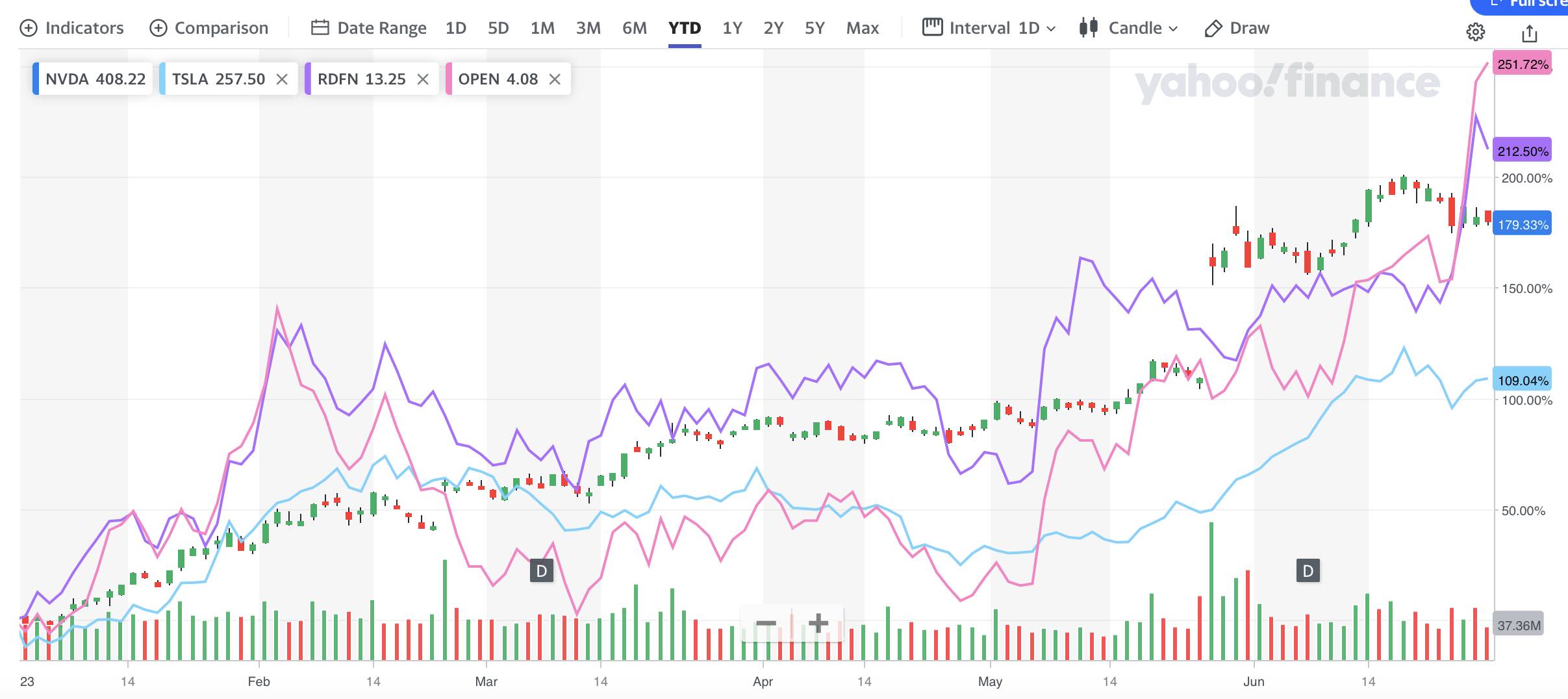Click the RDFN purple color swatch

coord(308,79)
